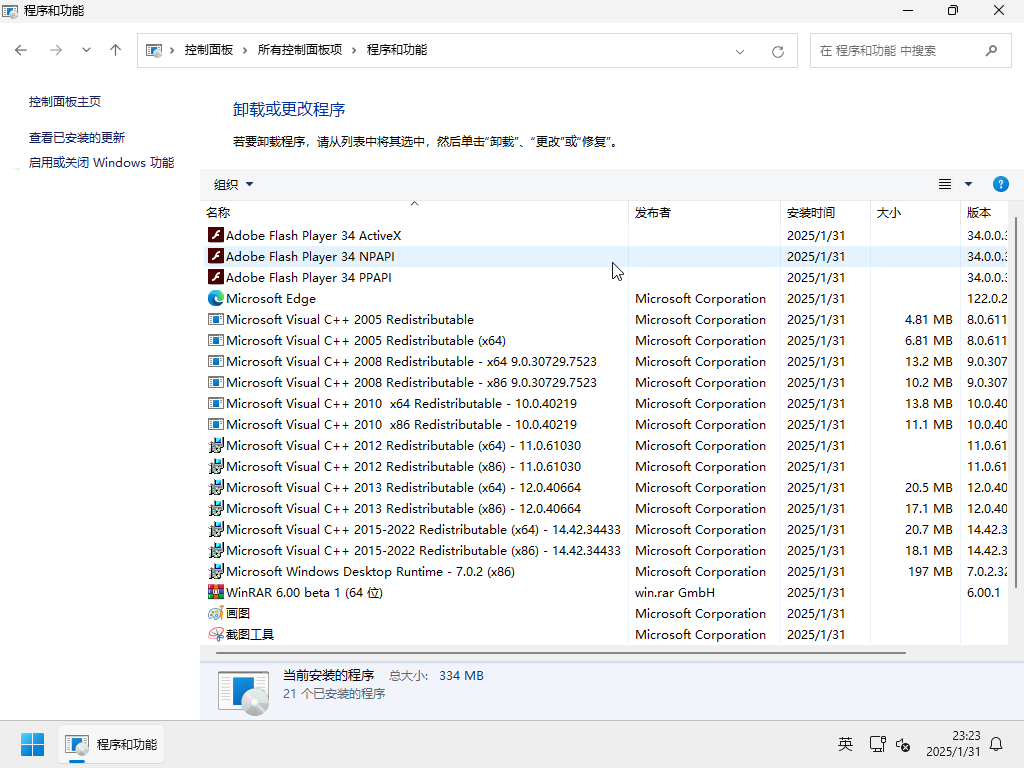Viewport: 1024px width, 768px height.
Task: Expand the address bar history dropdown
Action: (740, 51)
